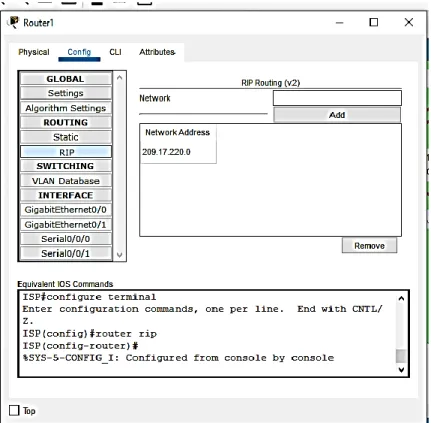
Task: Click the Router1 window icon
Action: coord(13,22)
